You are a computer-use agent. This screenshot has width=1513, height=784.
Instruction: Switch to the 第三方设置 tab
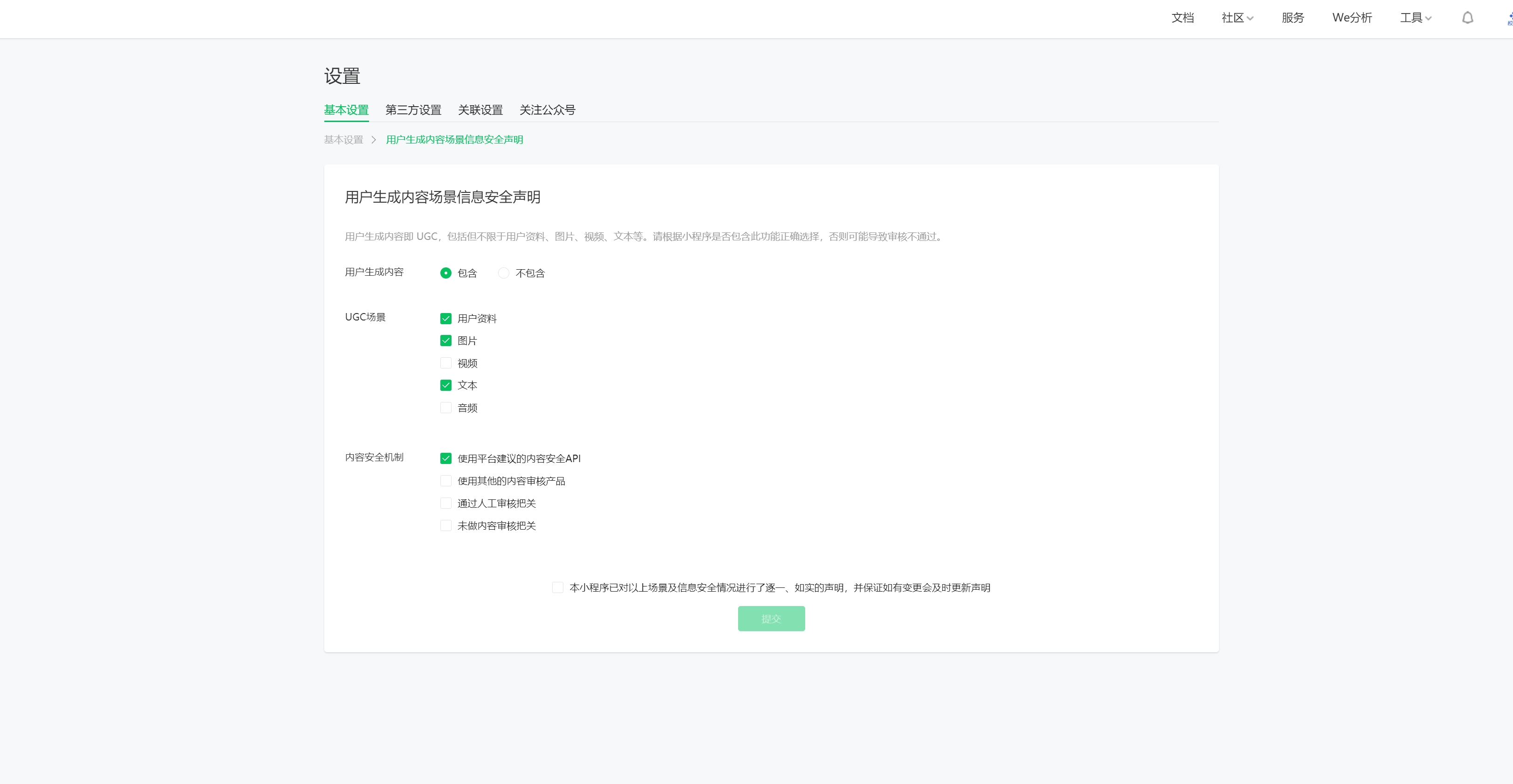point(413,110)
